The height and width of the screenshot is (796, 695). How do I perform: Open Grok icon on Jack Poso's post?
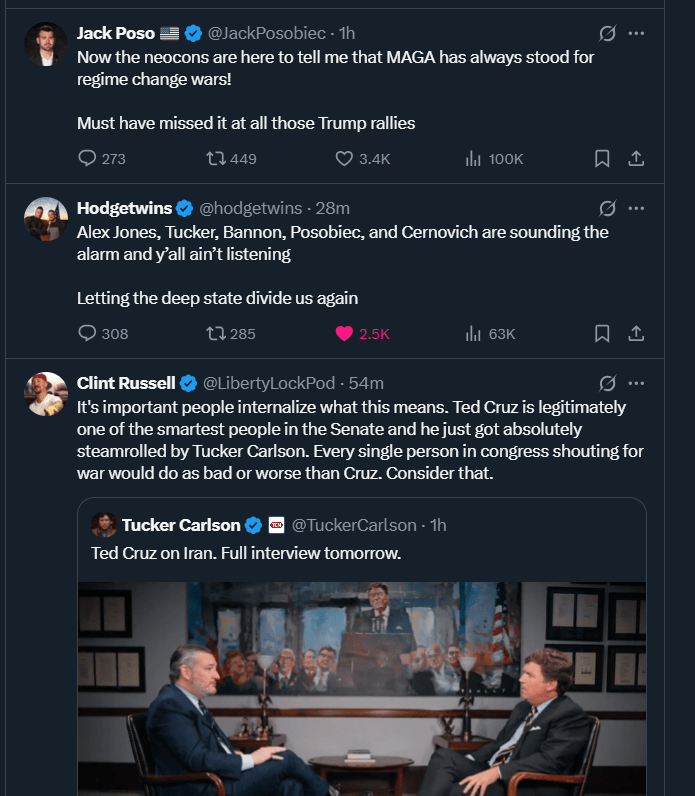tap(606, 33)
